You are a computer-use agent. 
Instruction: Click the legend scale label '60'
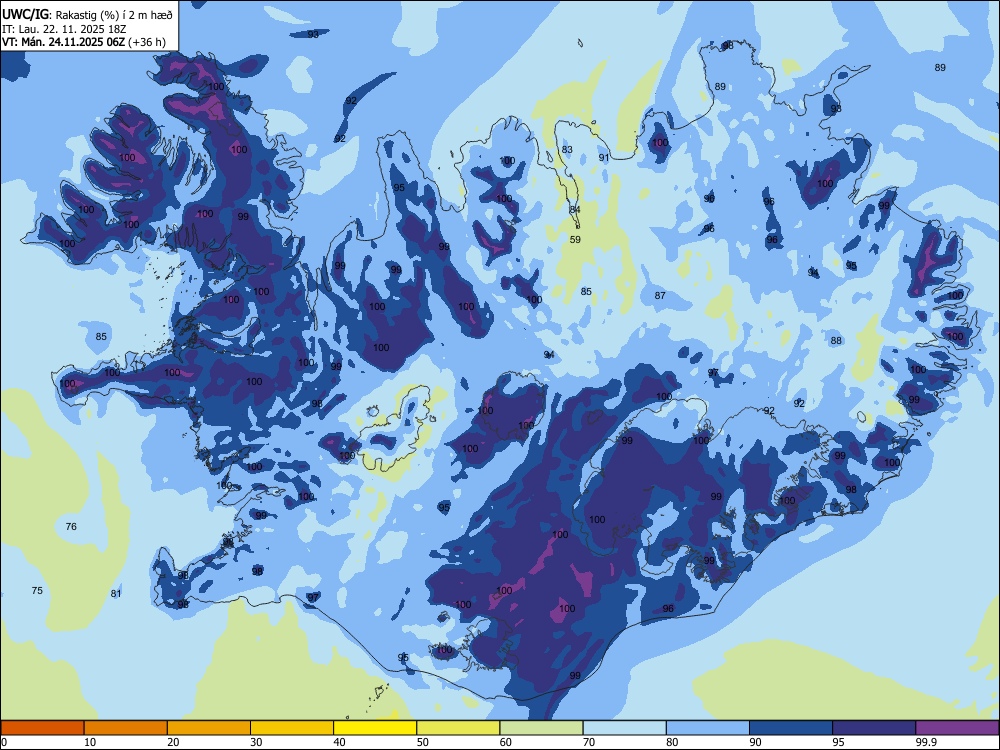tap(506, 742)
